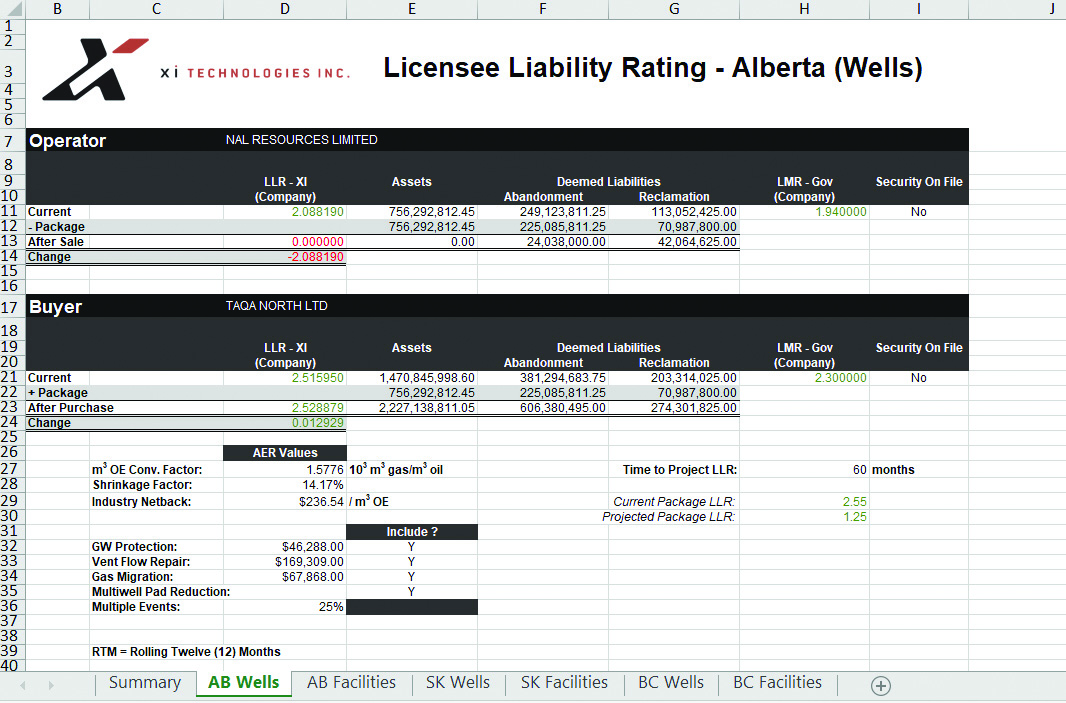The height and width of the screenshot is (703, 1066).
Task: Add a new sheet with the plus button
Action: point(880,685)
